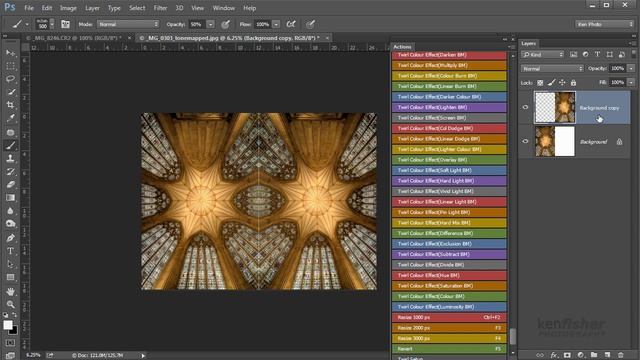
Task: Hide the Background layer
Action: click(525, 141)
